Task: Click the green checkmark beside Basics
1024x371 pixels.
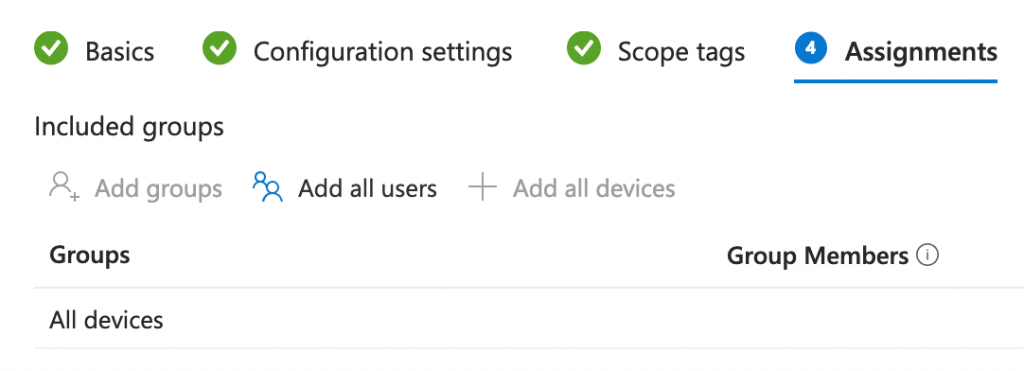Action: (51, 49)
